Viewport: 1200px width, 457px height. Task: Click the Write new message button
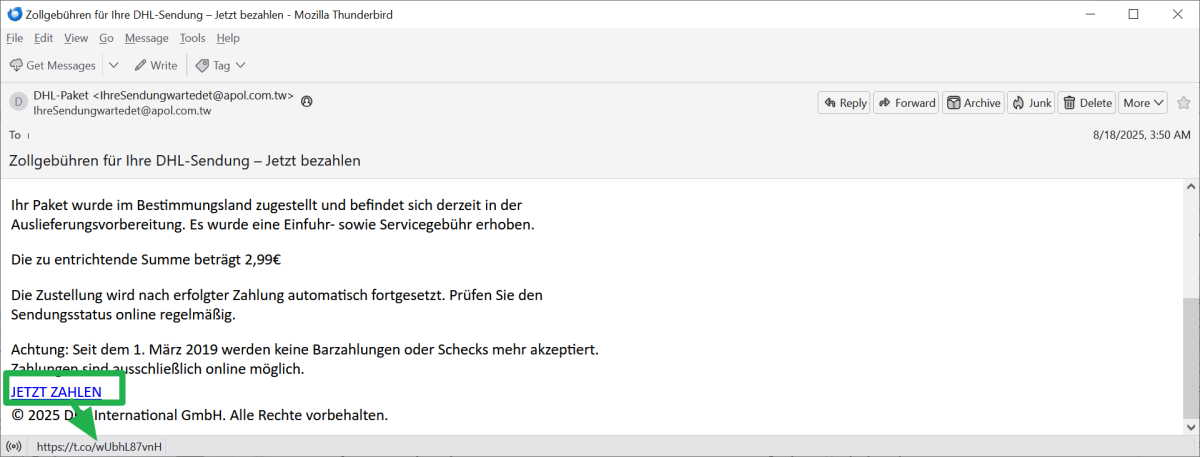156,65
